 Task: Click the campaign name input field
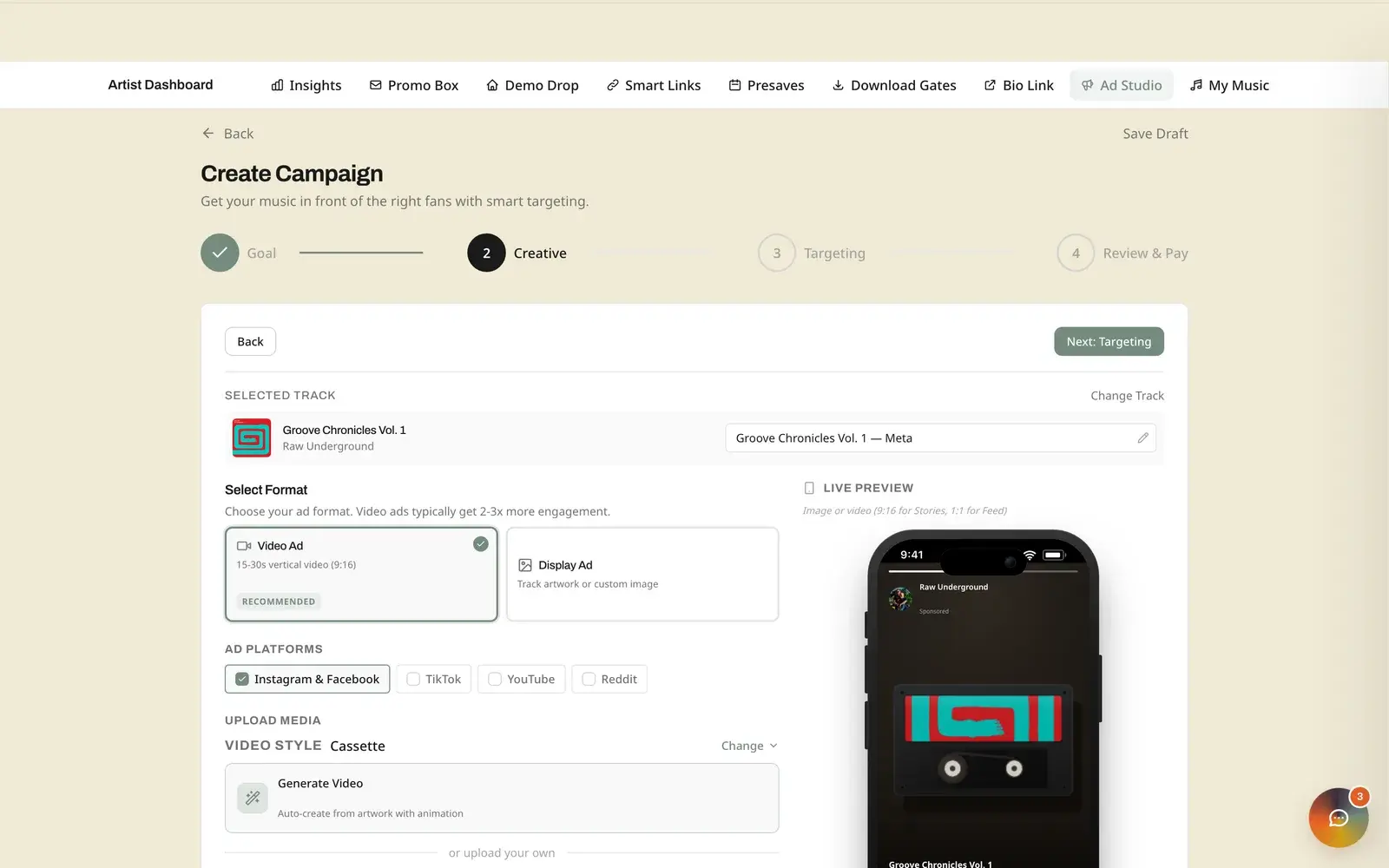[x=940, y=437]
